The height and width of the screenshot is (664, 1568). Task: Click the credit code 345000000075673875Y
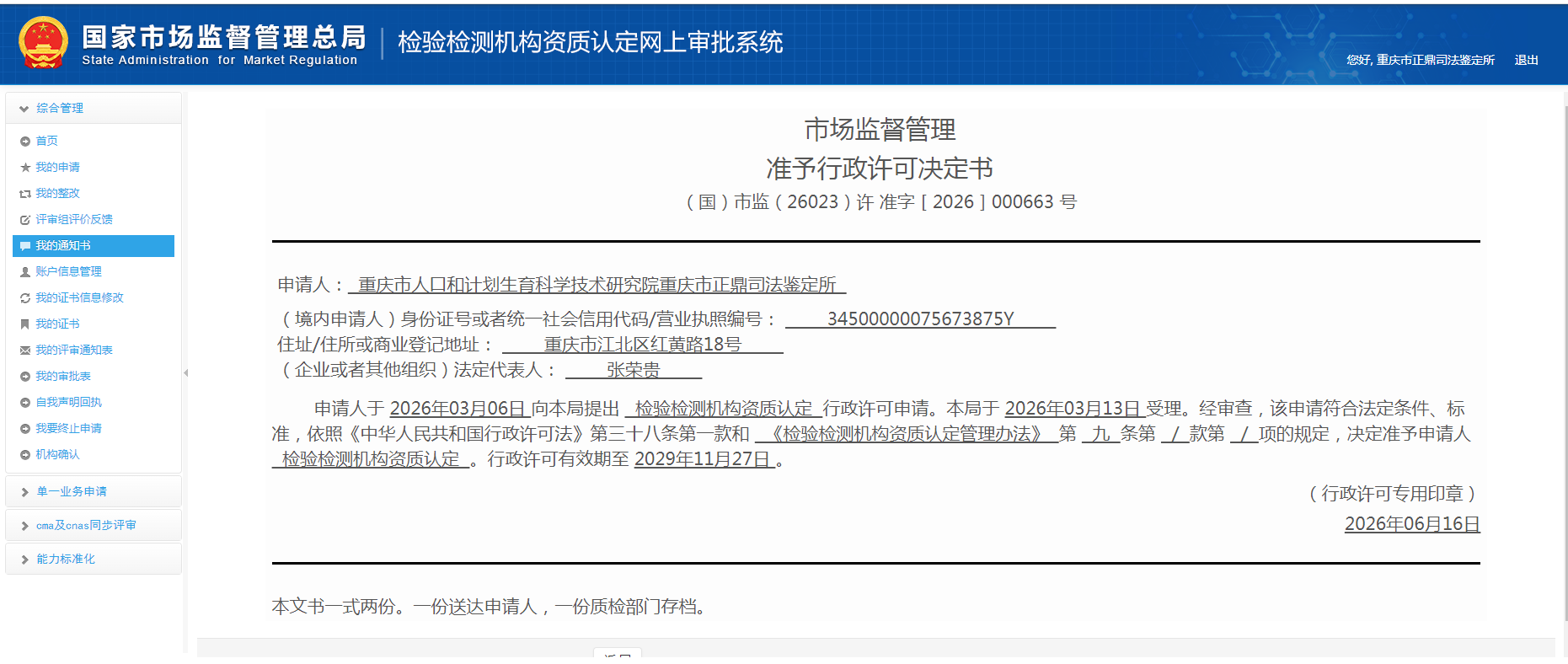click(920, 319)
